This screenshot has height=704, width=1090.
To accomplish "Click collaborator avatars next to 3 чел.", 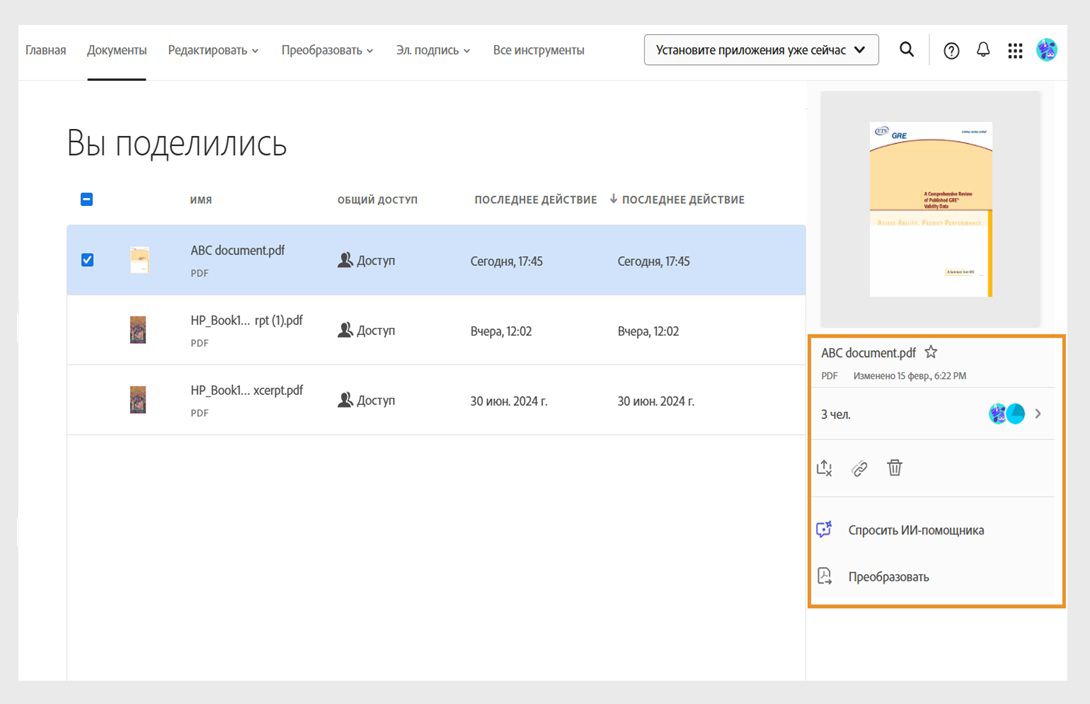I will [x=1007, y=414].
